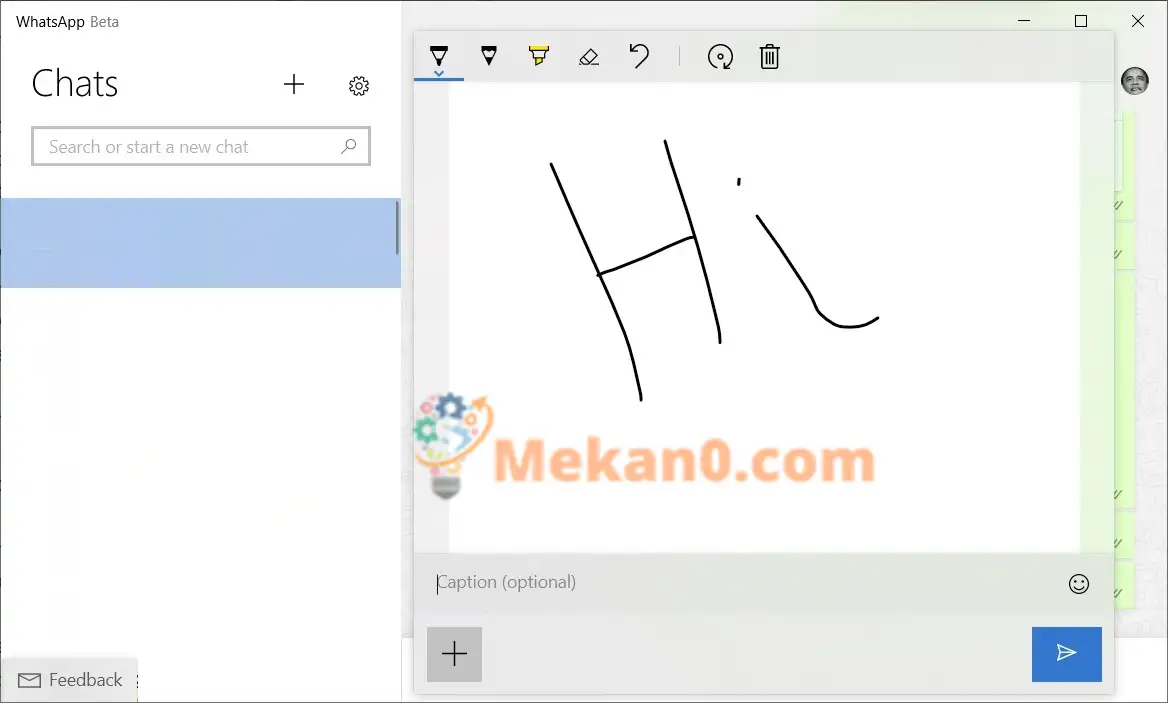Select the pencil drawing tool
Screen dimensions: 1168x703
click(489, 55)
